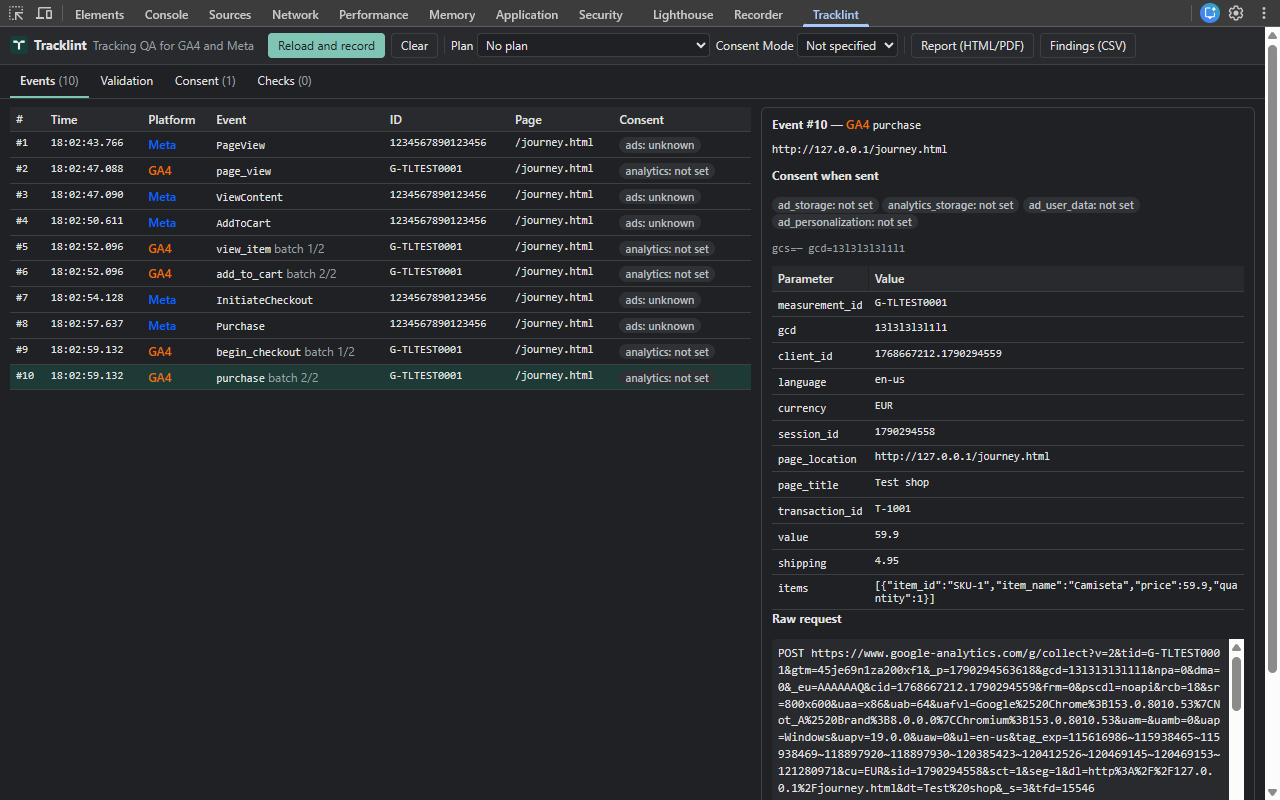Screen dimensions: 1280x800
Task: Select event #5 view_item batch 1/2
Action: [380, 249]
